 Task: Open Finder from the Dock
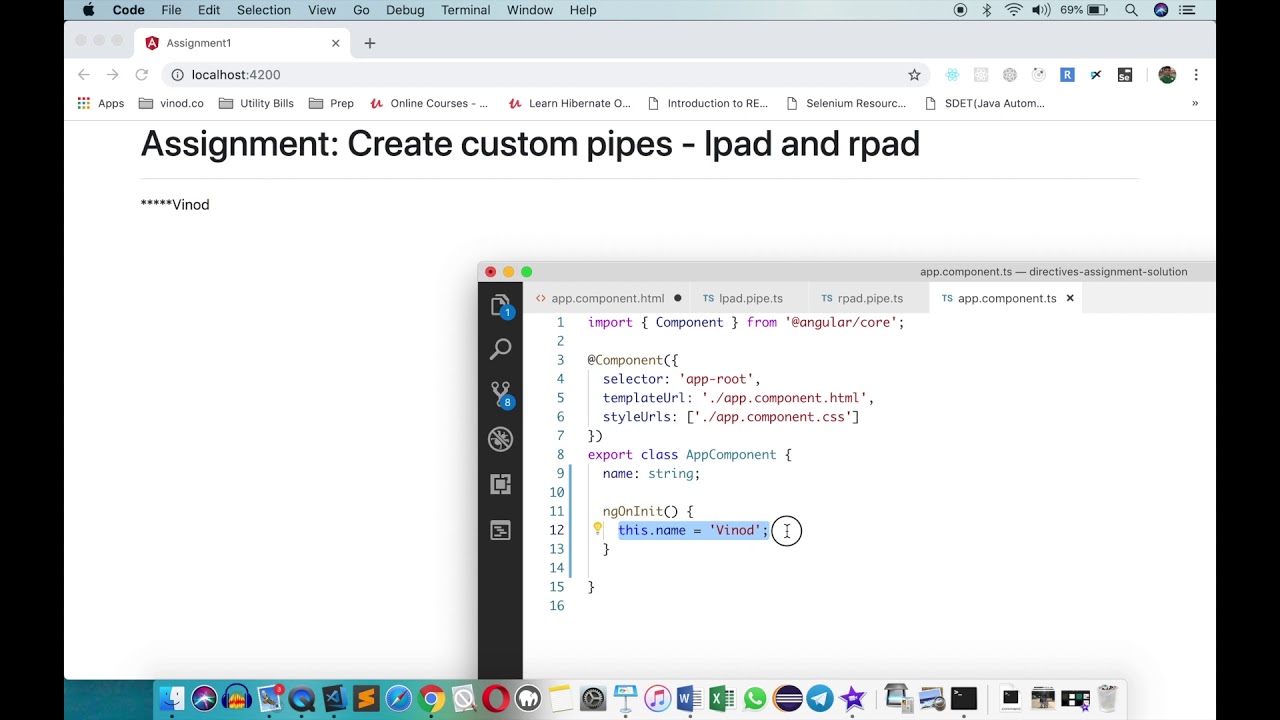172,698
